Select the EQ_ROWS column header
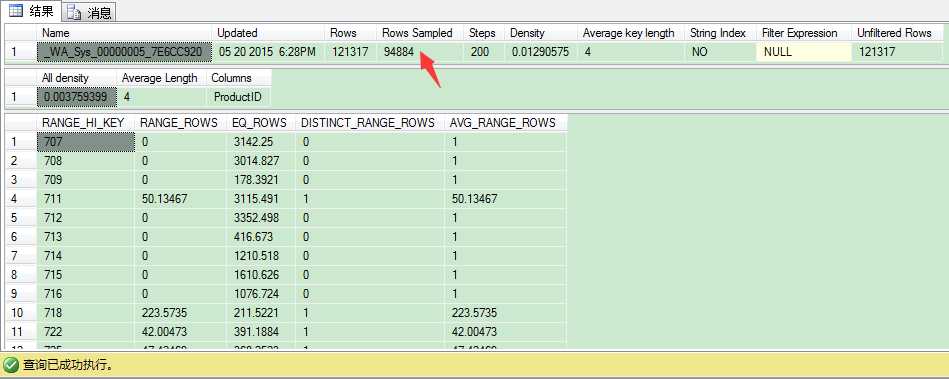 (261, 123)
